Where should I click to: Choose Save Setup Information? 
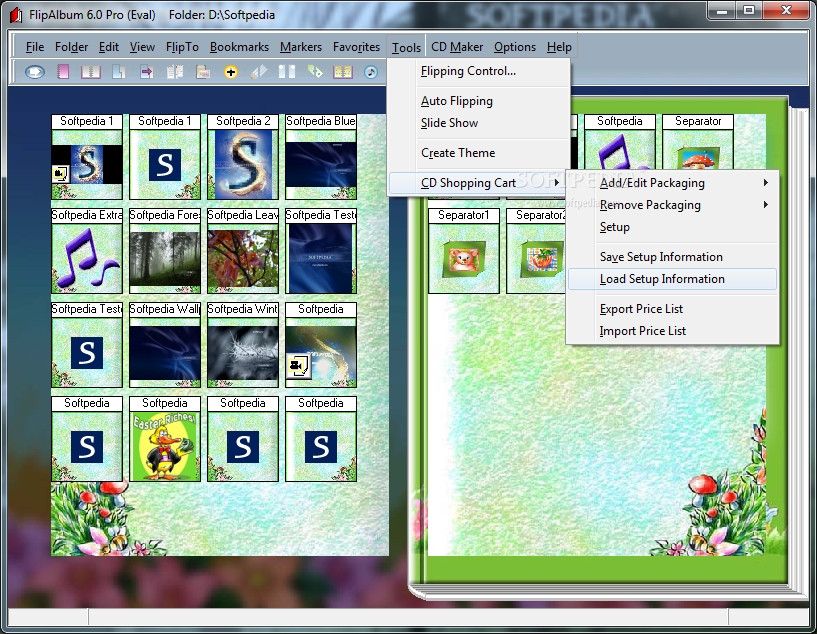click(x=673, y=257)
